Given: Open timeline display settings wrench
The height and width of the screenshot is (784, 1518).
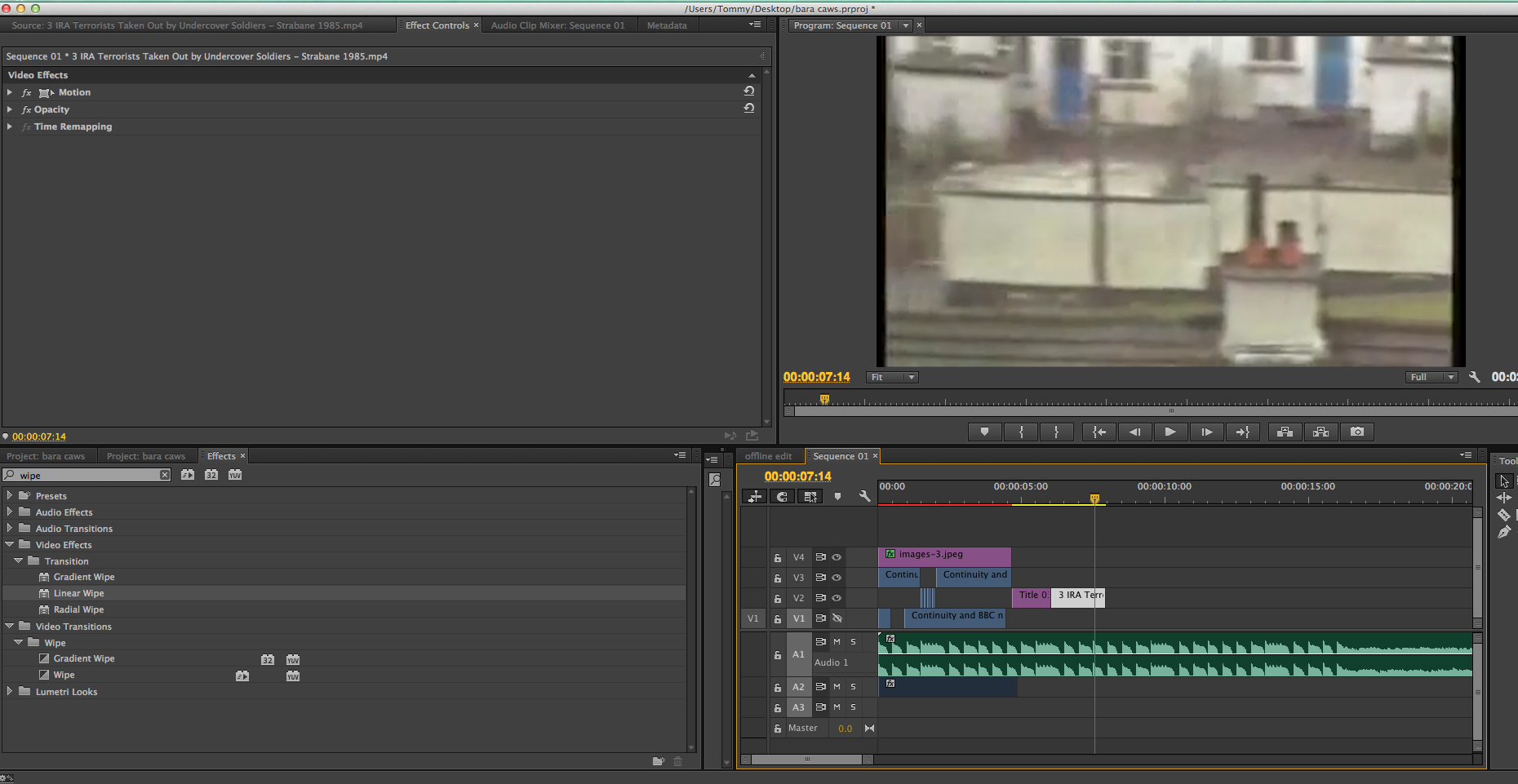Looking at the screenshot, I should coord(864,496).
